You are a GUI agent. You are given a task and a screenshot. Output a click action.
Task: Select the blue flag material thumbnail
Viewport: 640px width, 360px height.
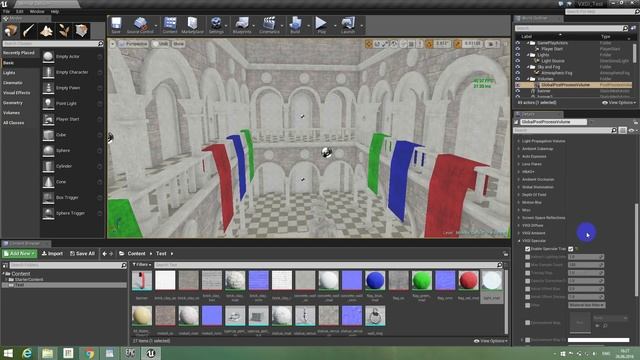point(375,281)
